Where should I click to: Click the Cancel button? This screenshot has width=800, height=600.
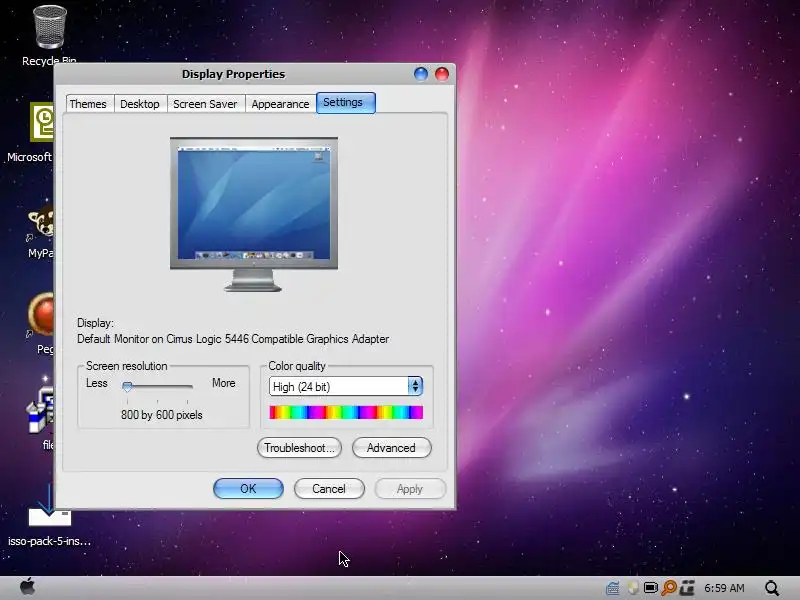(329, 488)
